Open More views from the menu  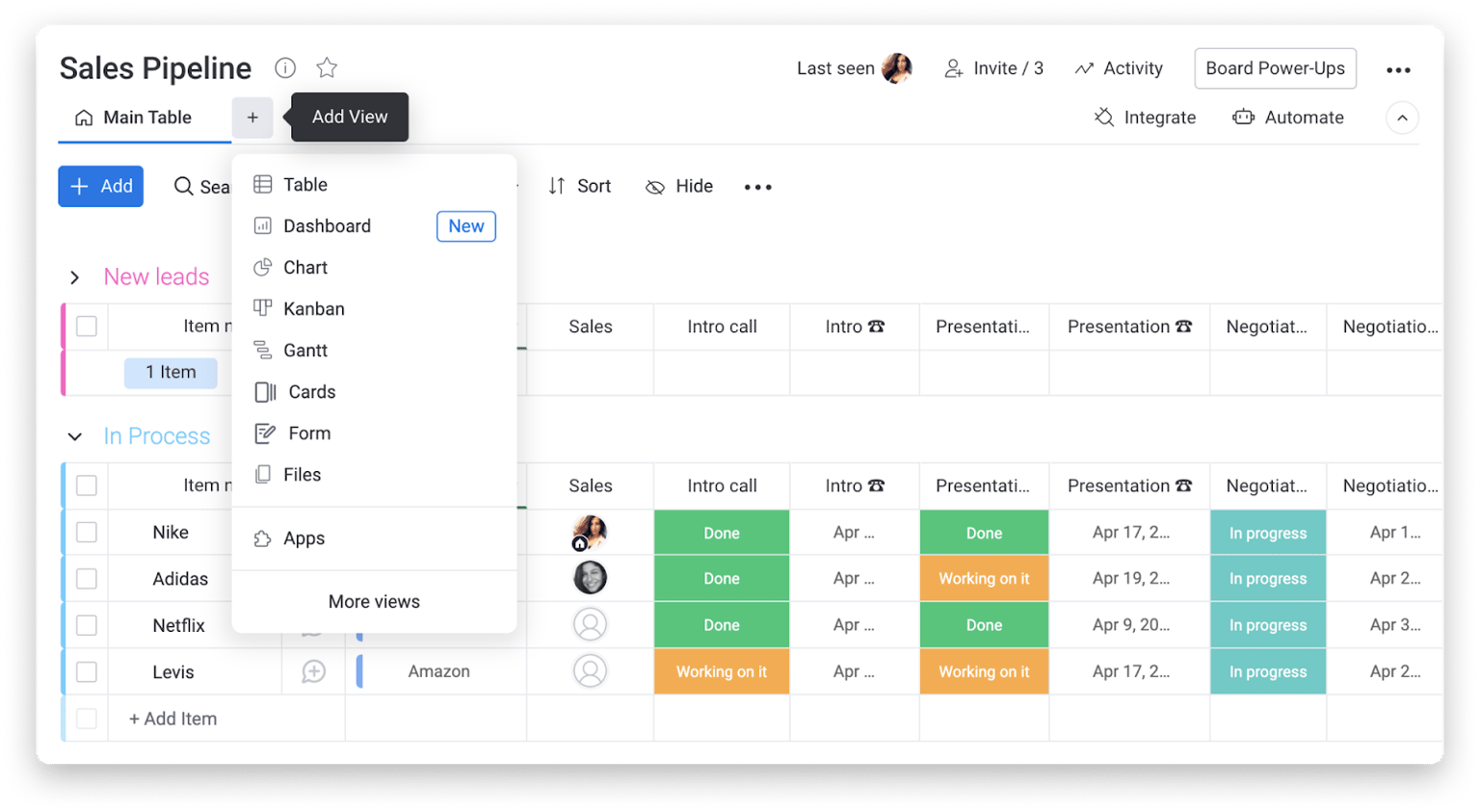[x=373, y=601]
